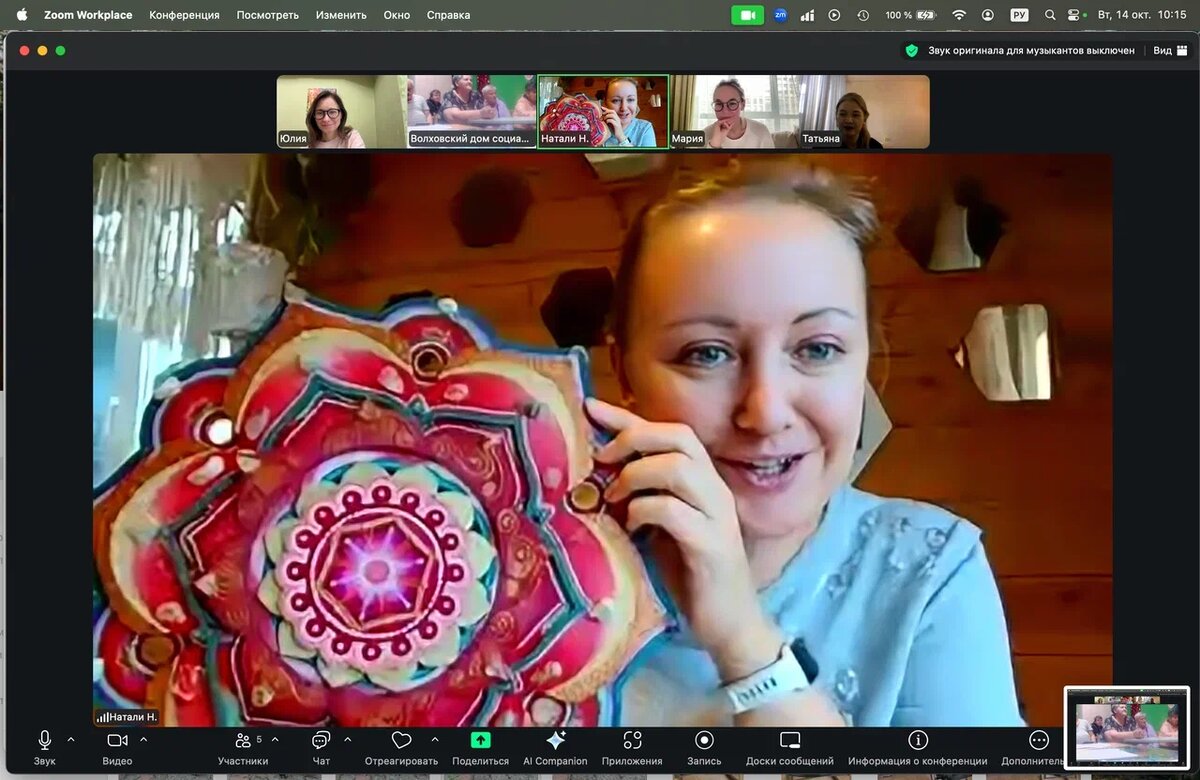Open audio options arrow next to Звук
The height and width of the screenshot is (780, 1200).
pos(70,740)
